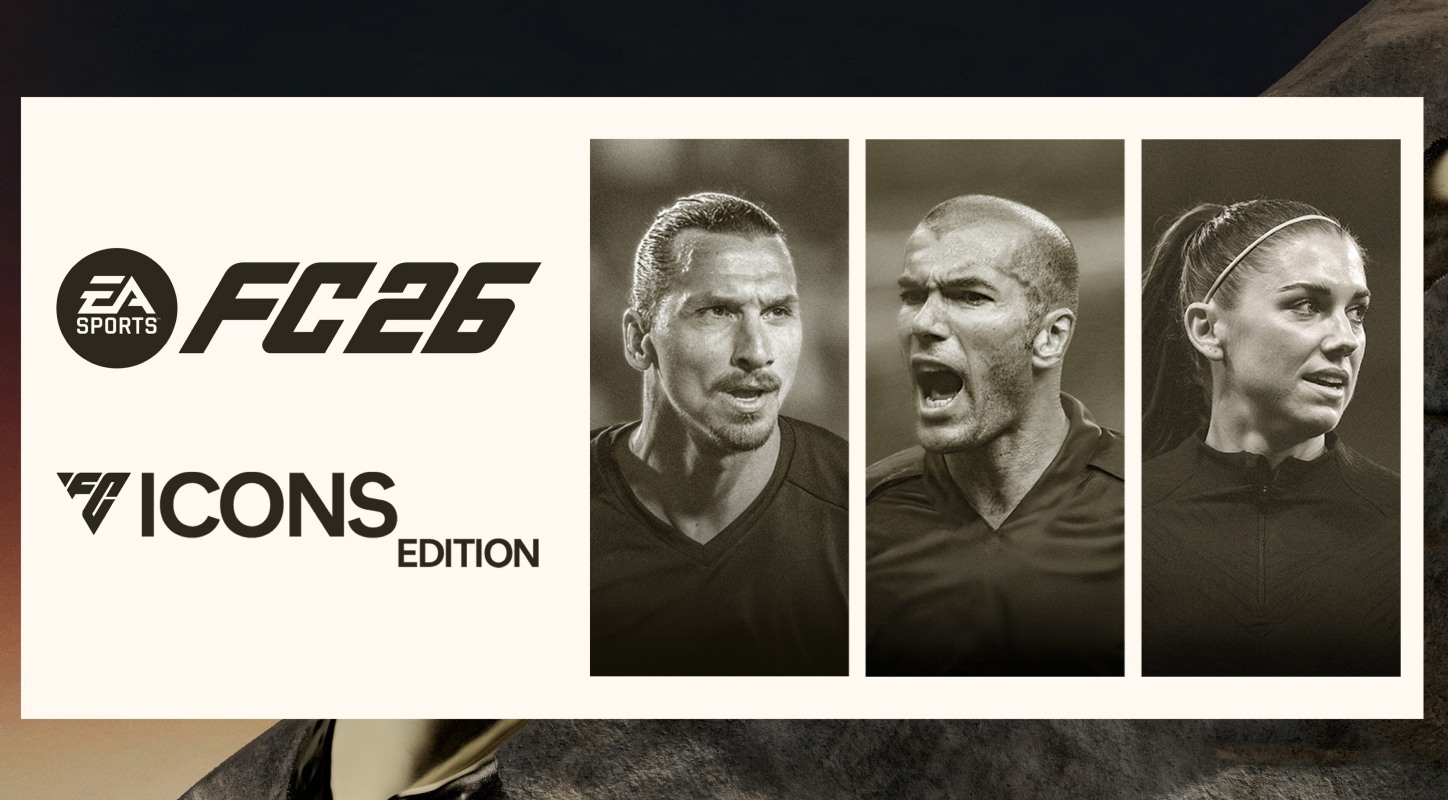Click the EDITION label under ICONS
The width and height of the screenshot is (1448, 800).
pyautogui.click(x=468, y=553)
